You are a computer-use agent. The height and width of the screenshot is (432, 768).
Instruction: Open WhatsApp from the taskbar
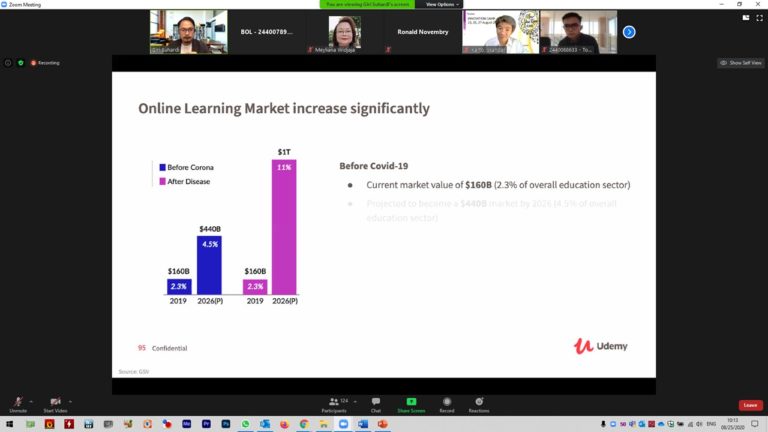coord(245,424)
